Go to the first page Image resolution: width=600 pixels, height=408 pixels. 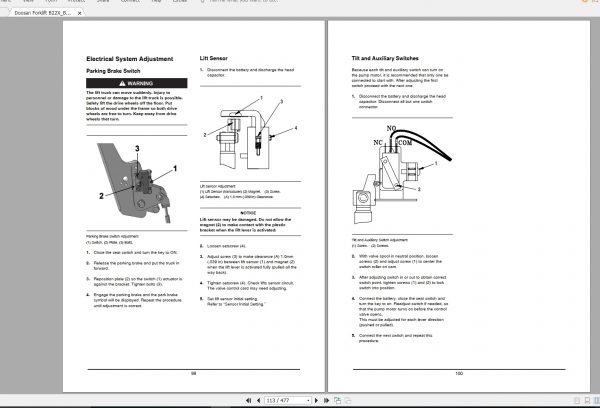[249, 400]
